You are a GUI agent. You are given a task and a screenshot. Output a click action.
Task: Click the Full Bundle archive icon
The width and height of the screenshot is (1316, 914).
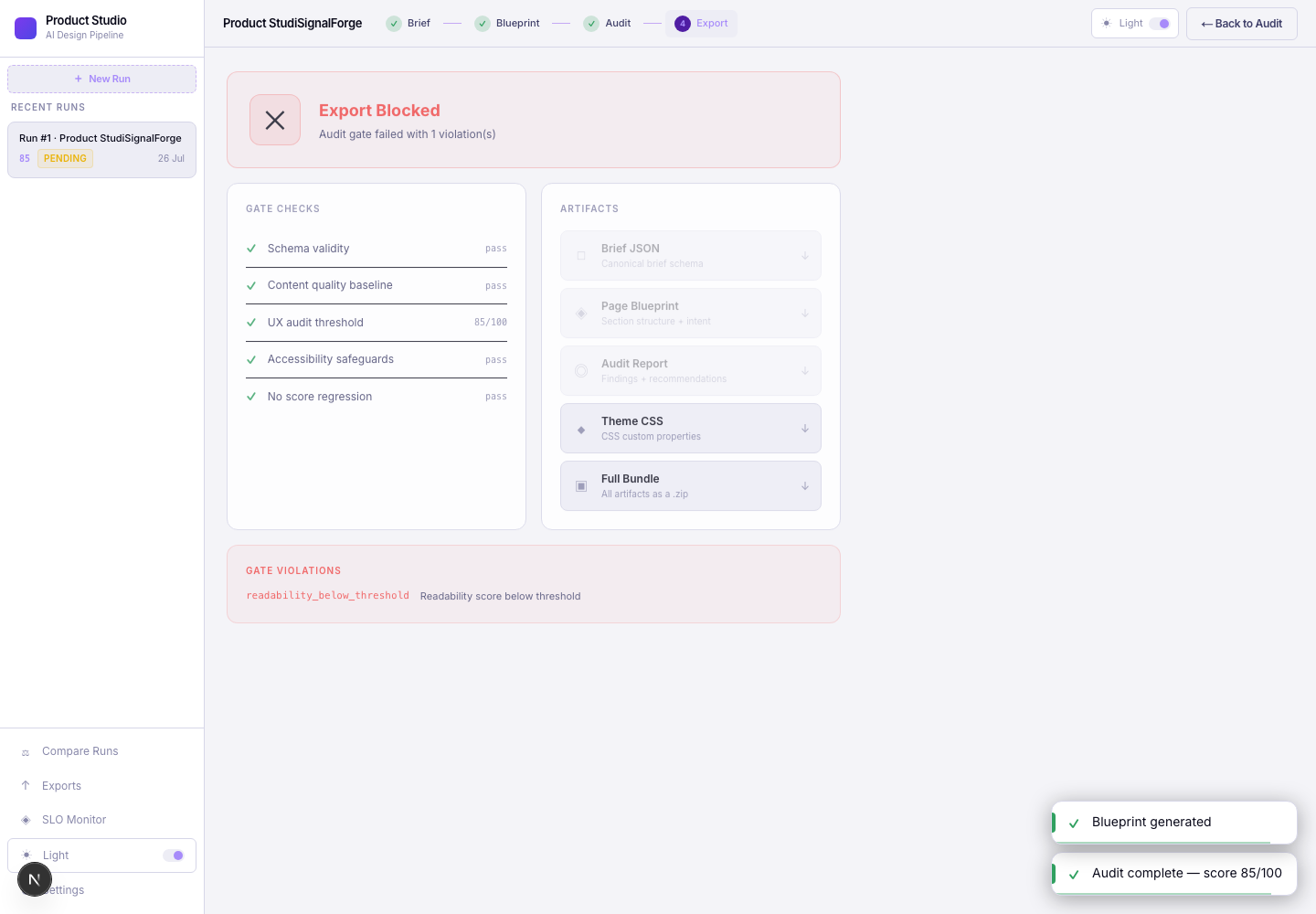click(x=581, y=486)
